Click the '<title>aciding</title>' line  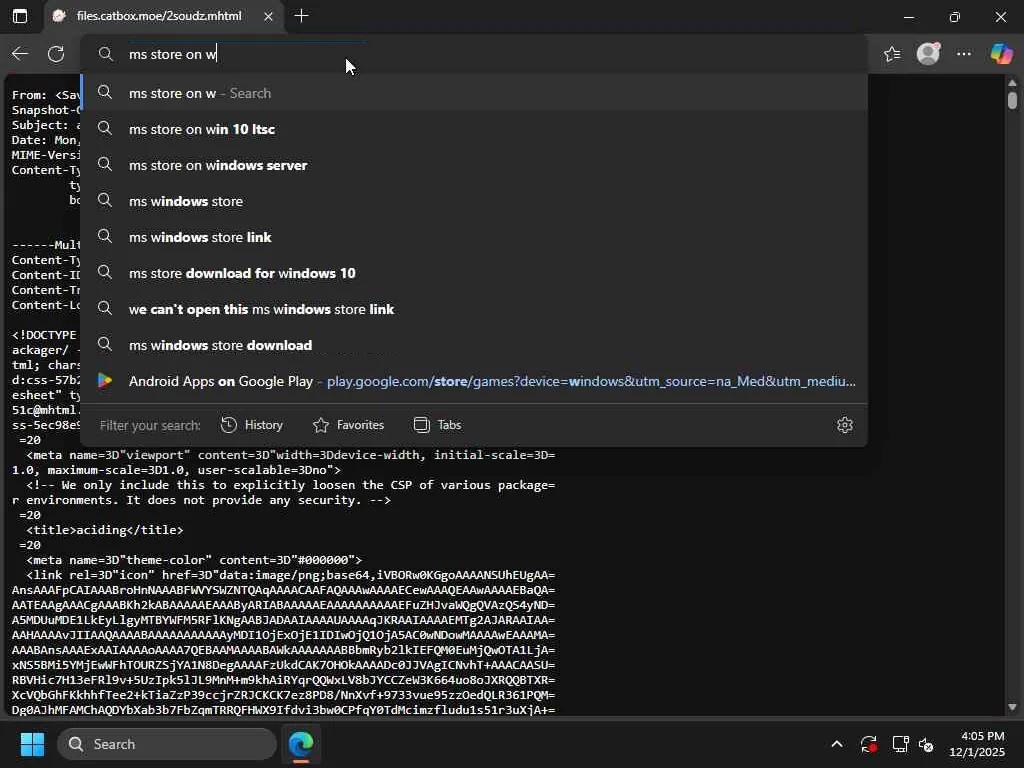pos(104,530)
